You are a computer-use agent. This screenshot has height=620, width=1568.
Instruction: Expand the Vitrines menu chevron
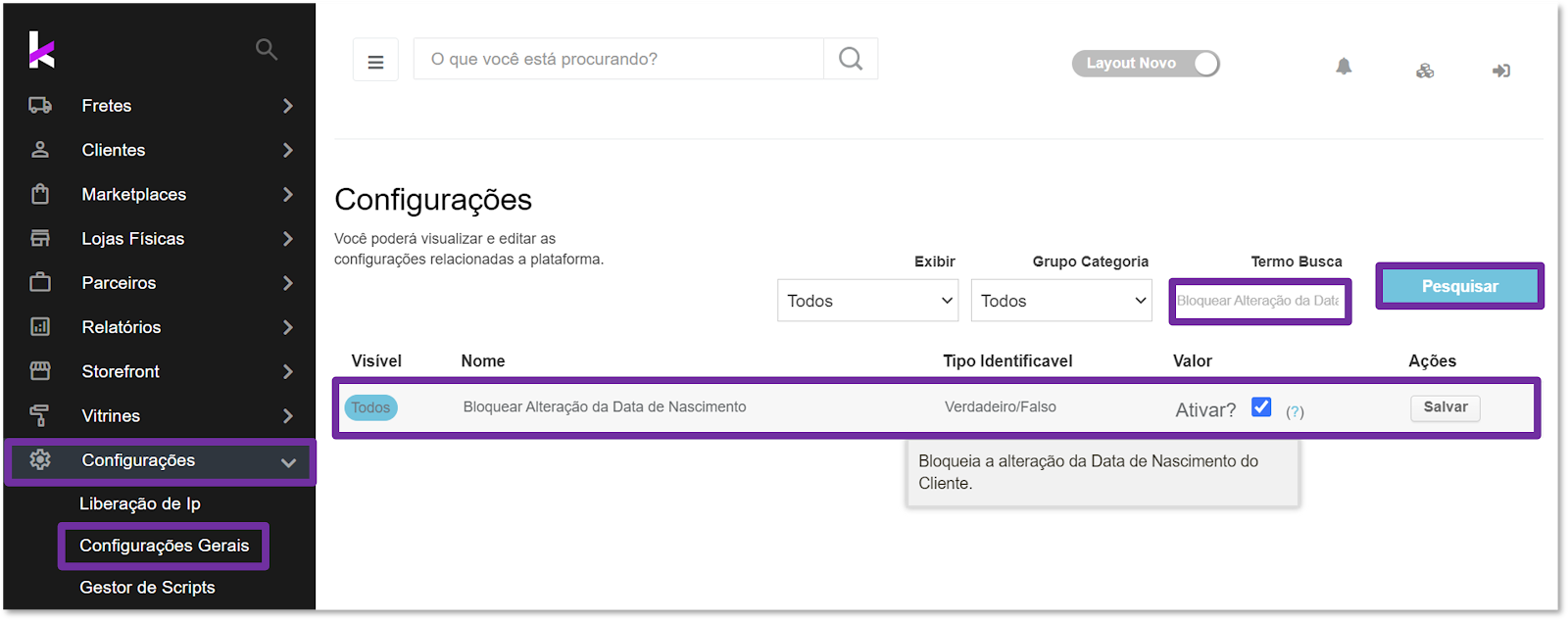(288, 415)
